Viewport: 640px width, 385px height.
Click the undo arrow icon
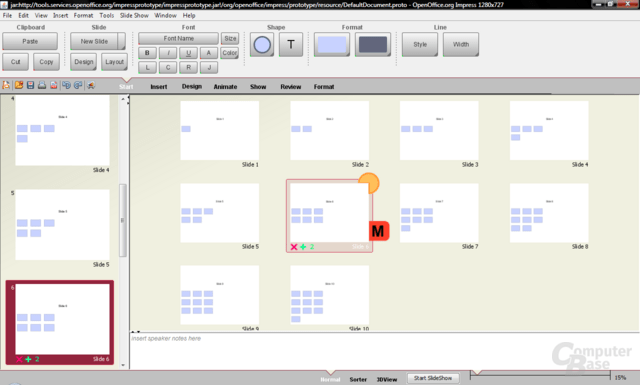[67, 85]
